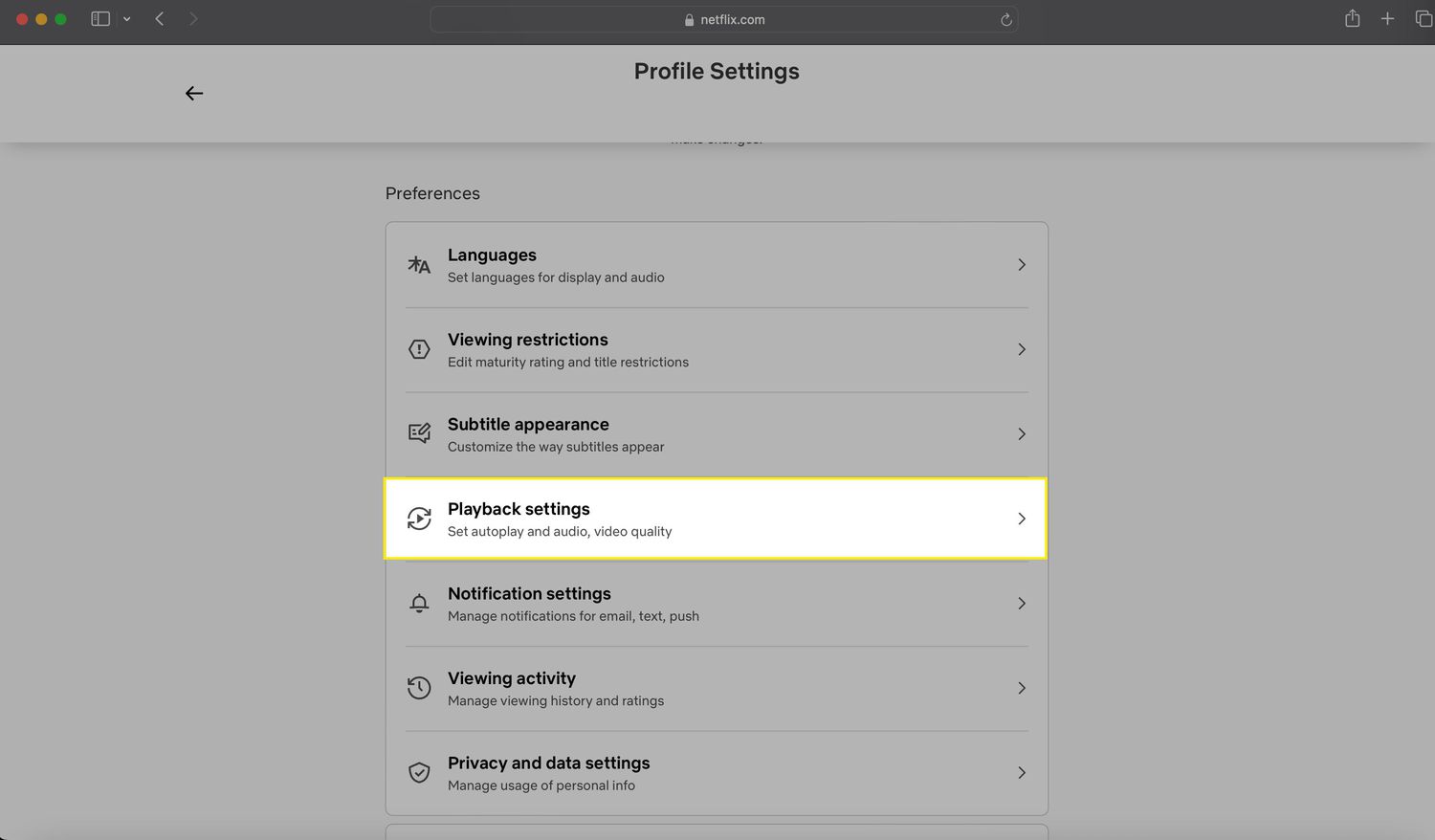Click the Languages translation icon
Screen dimensions: 1435x840
[x=419, y=264]
